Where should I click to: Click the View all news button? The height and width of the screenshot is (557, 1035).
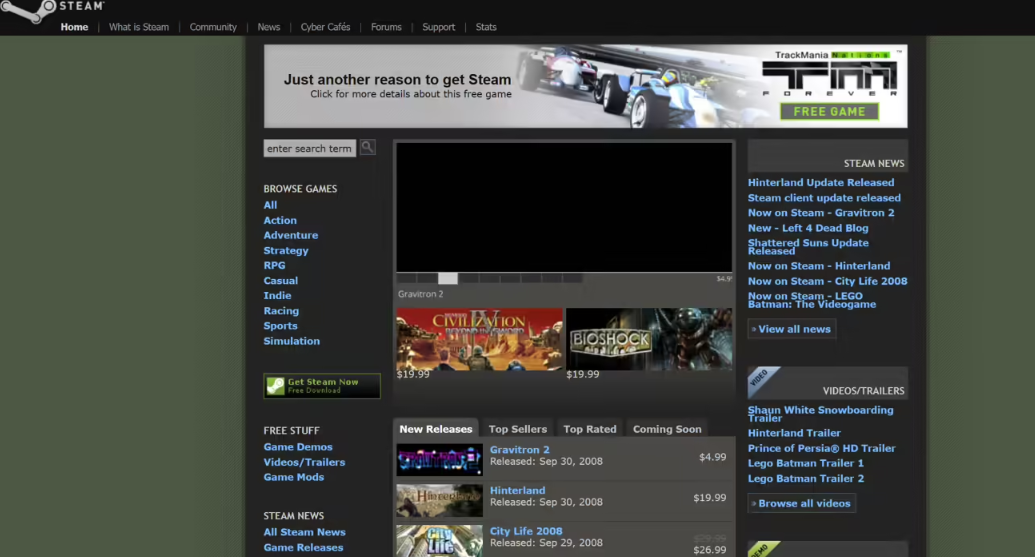click(x=792, y=329)
